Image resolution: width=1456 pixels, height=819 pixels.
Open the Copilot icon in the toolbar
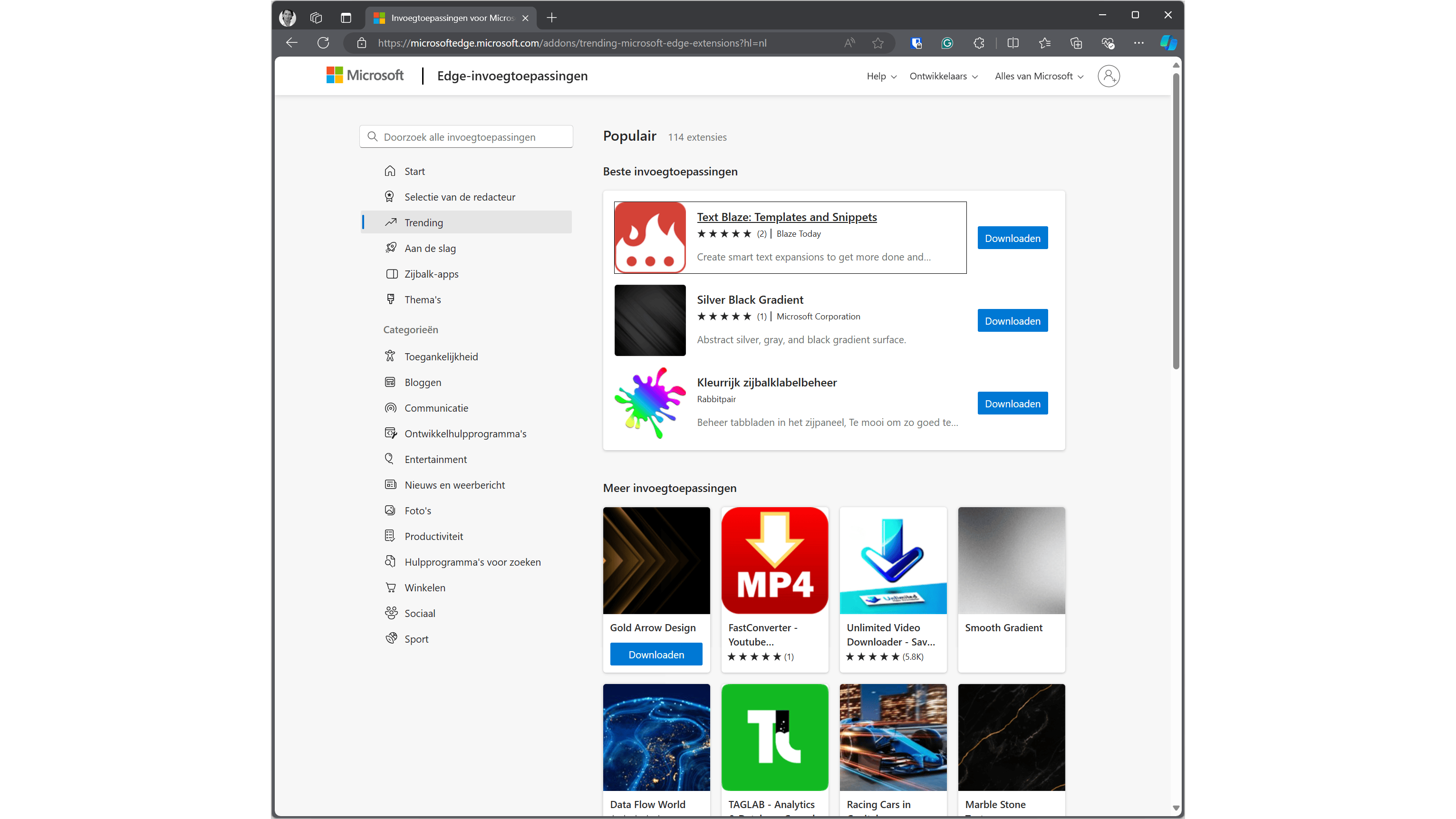point(1168,43)
